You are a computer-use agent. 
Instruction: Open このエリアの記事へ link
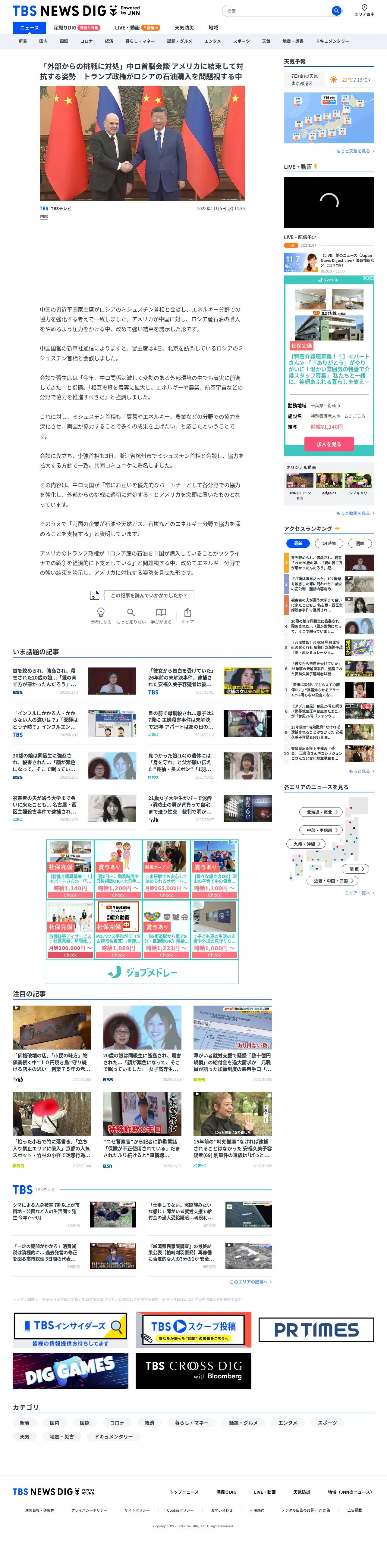250,1282
